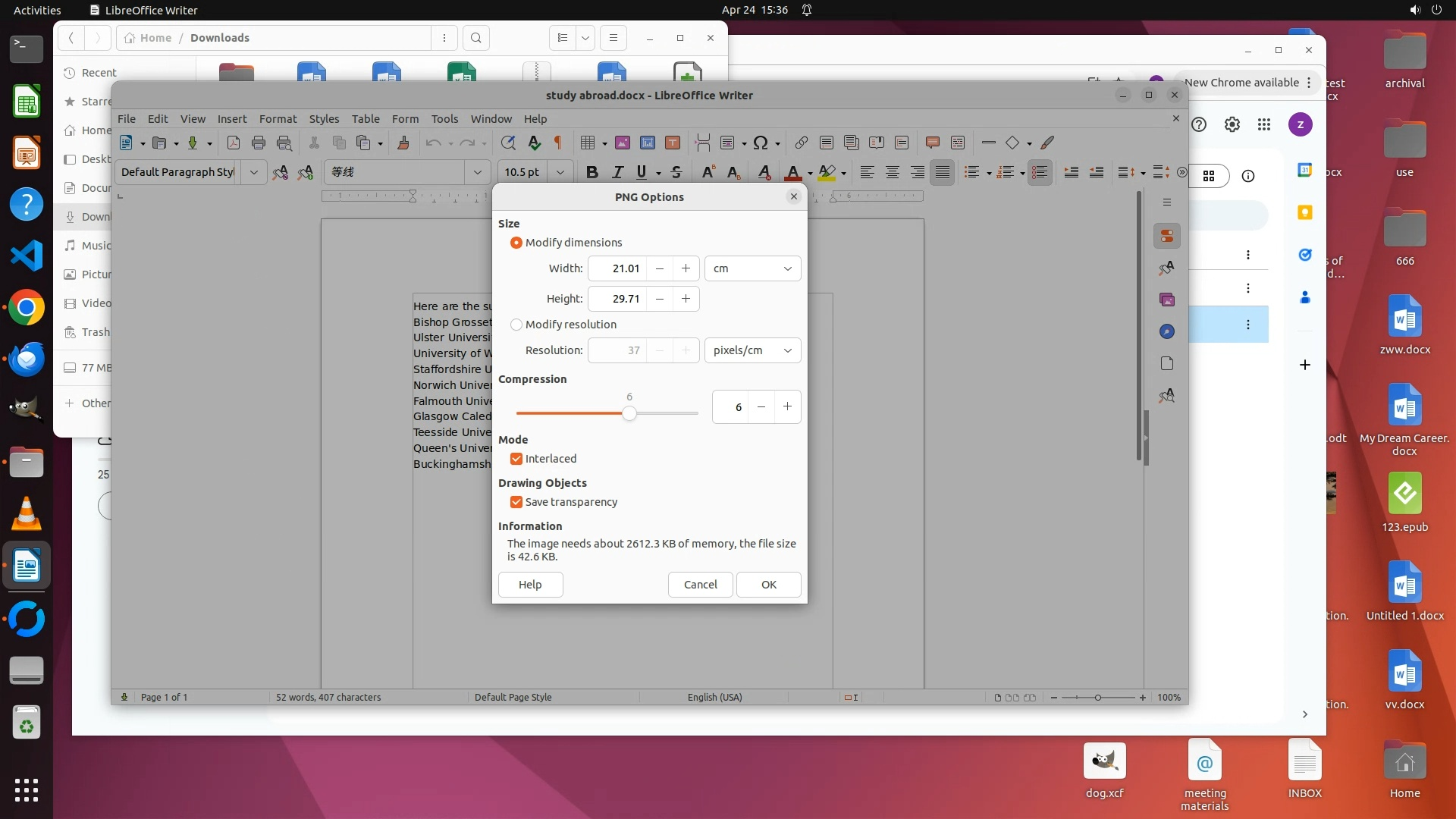The image size is (1456, 819).
Task: Click the Italic formatting icon
Action: tap(617, 172)
